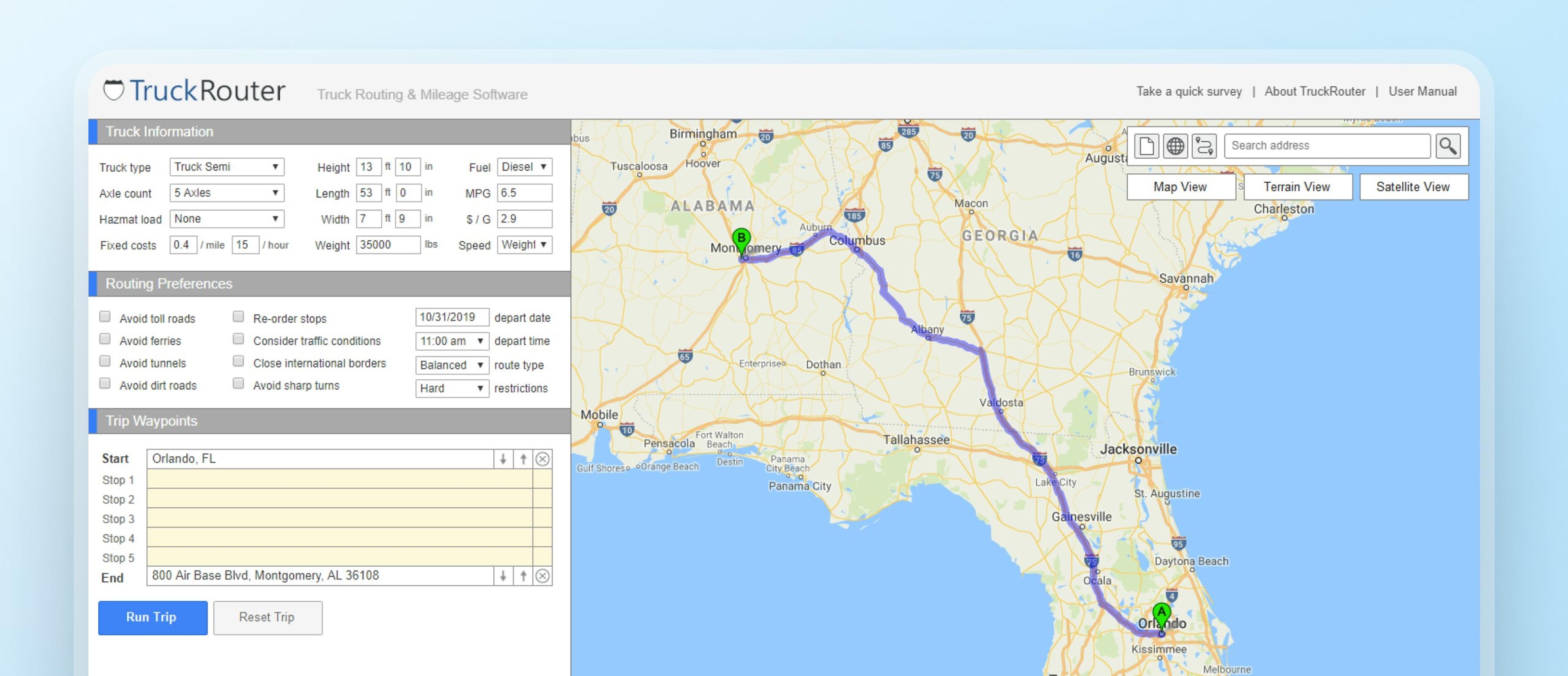1568x676 pixels.
Task: Click the magnifying glass search icon
Action: pyautogui.click(x=1448, y=146)
